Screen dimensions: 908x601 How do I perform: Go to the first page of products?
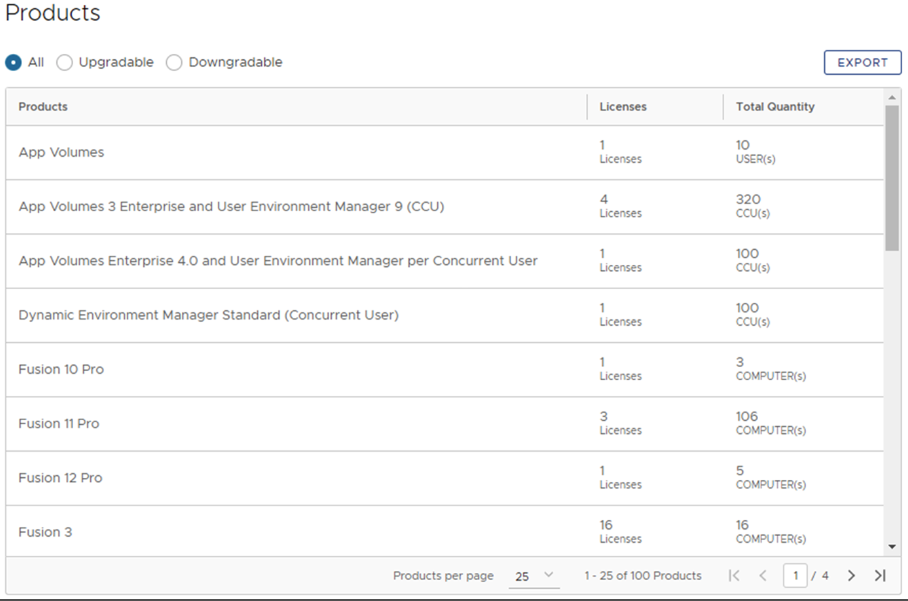(735, 576)
